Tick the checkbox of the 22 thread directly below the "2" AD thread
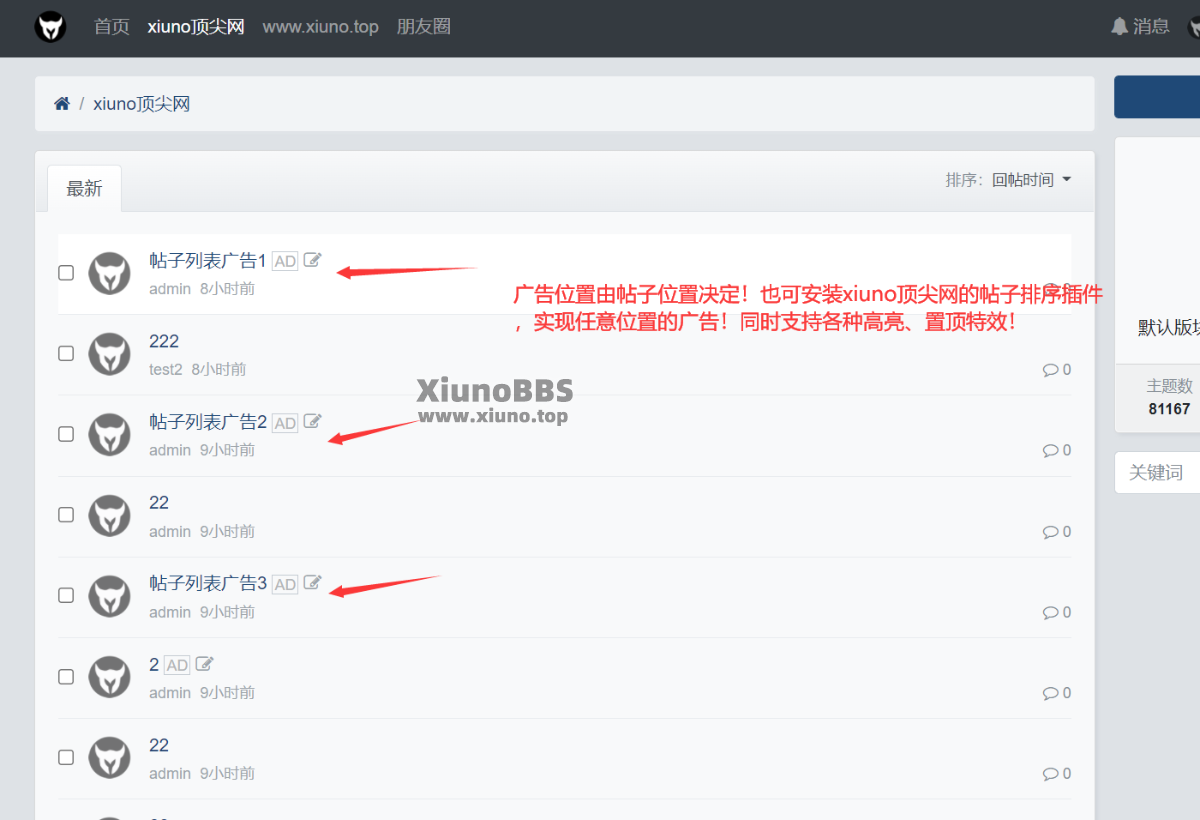This screenshot has width=1200, height=820. 66,758
